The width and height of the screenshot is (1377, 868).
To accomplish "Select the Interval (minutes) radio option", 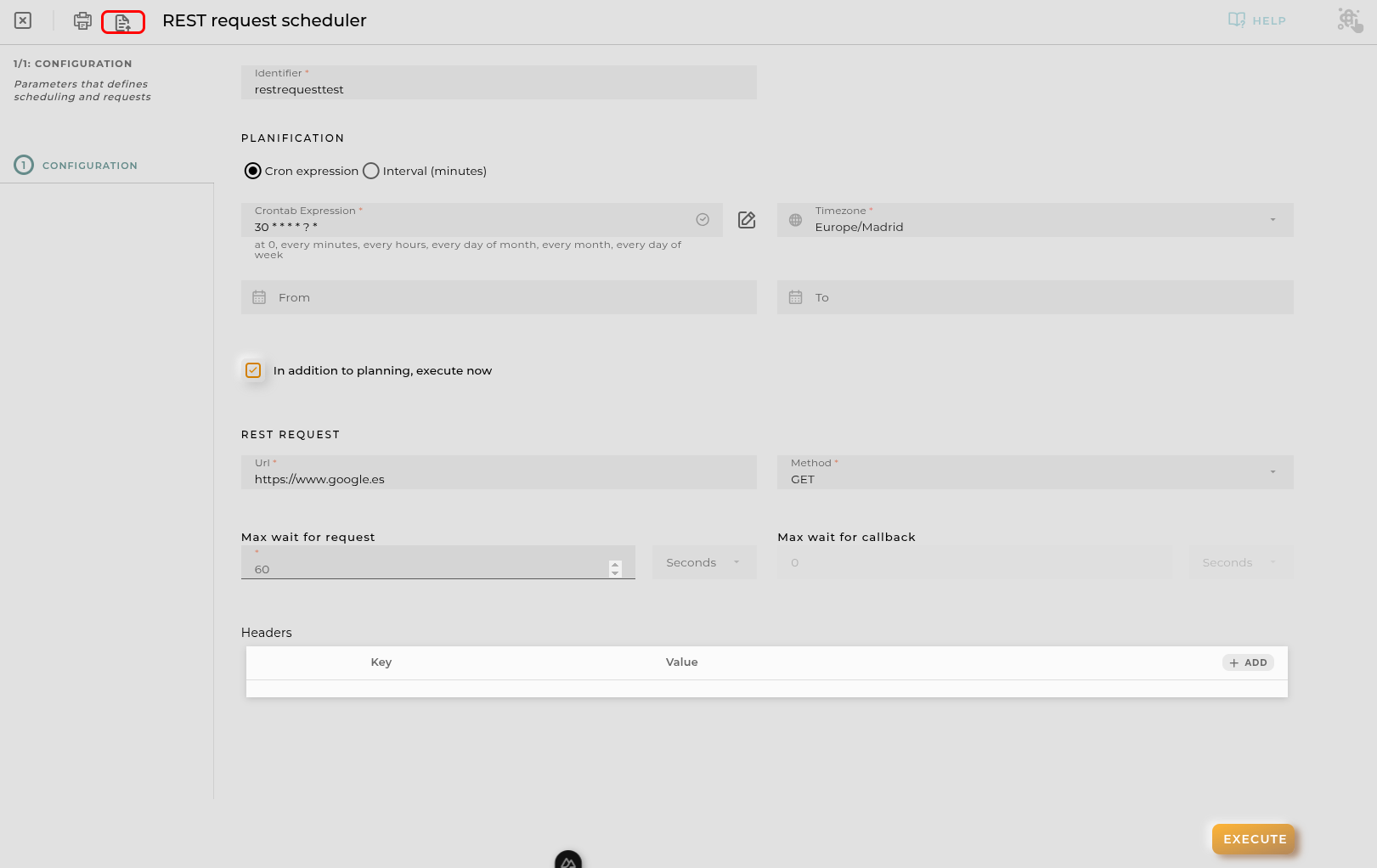I will click(371, 171).
